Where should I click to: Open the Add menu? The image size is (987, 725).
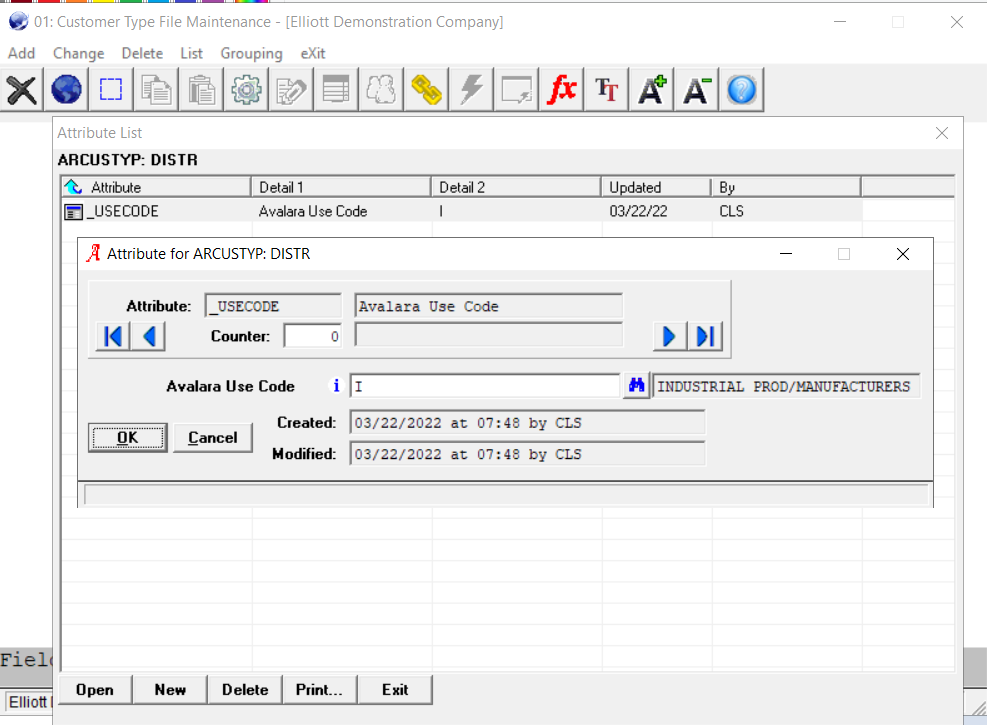click(21, 53)
